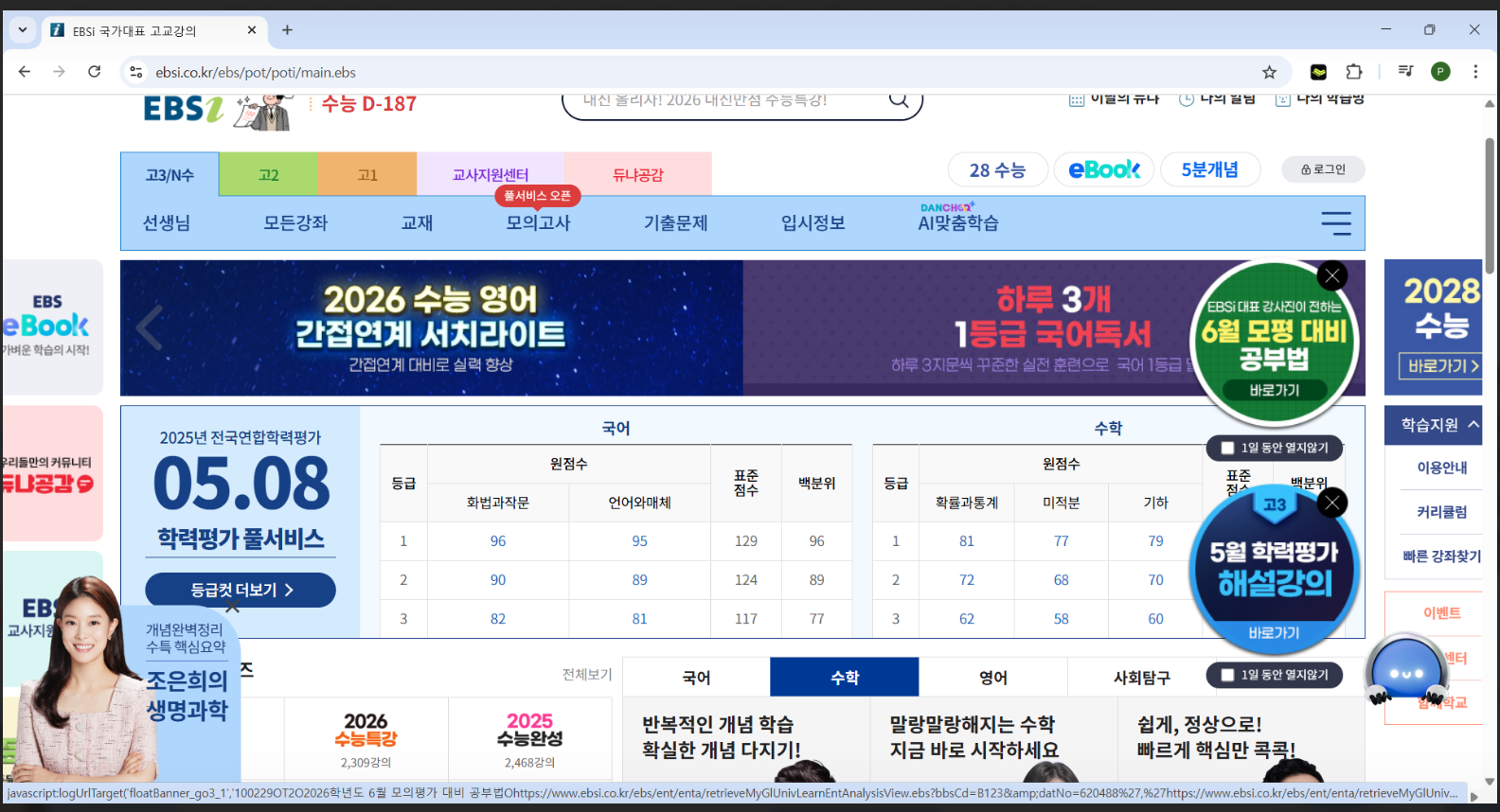Open the hamburger full menu icon

1336,223
